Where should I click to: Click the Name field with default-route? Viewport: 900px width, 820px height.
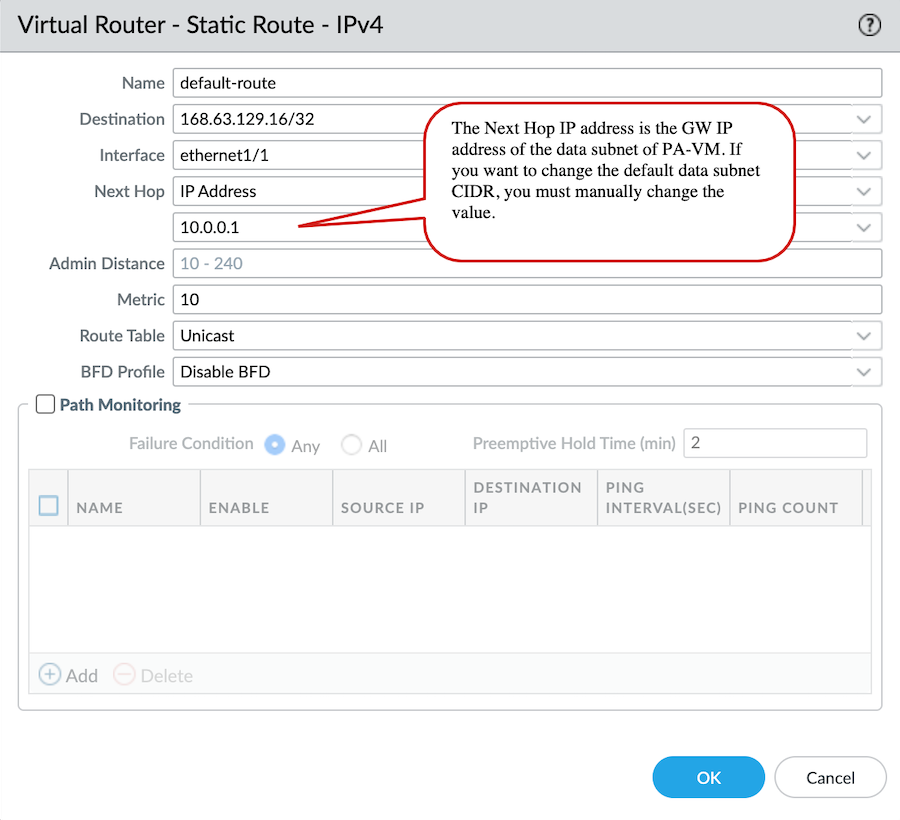tap(526, 83)
